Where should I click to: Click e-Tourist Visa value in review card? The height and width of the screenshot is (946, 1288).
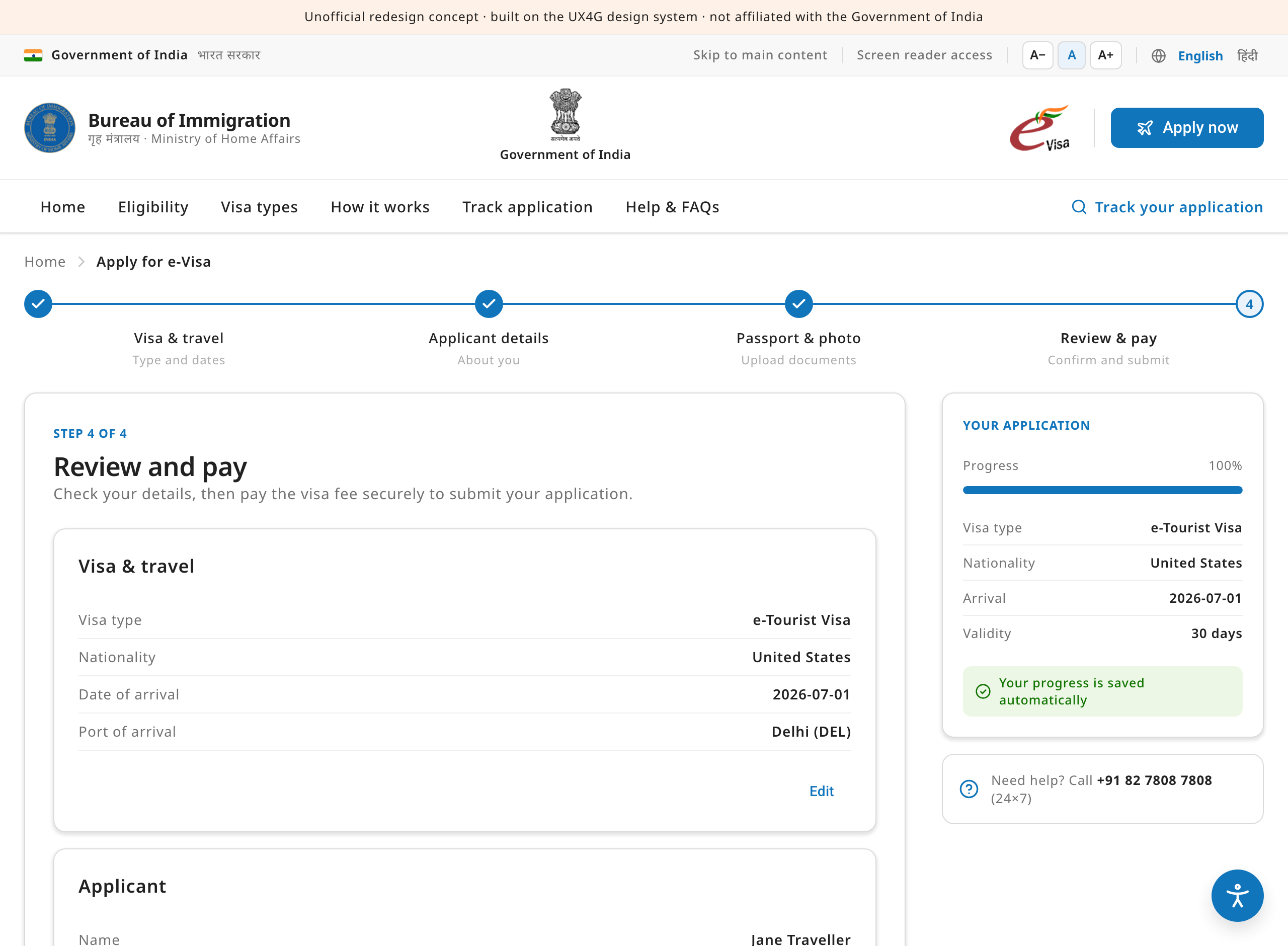tap(801, 619)
